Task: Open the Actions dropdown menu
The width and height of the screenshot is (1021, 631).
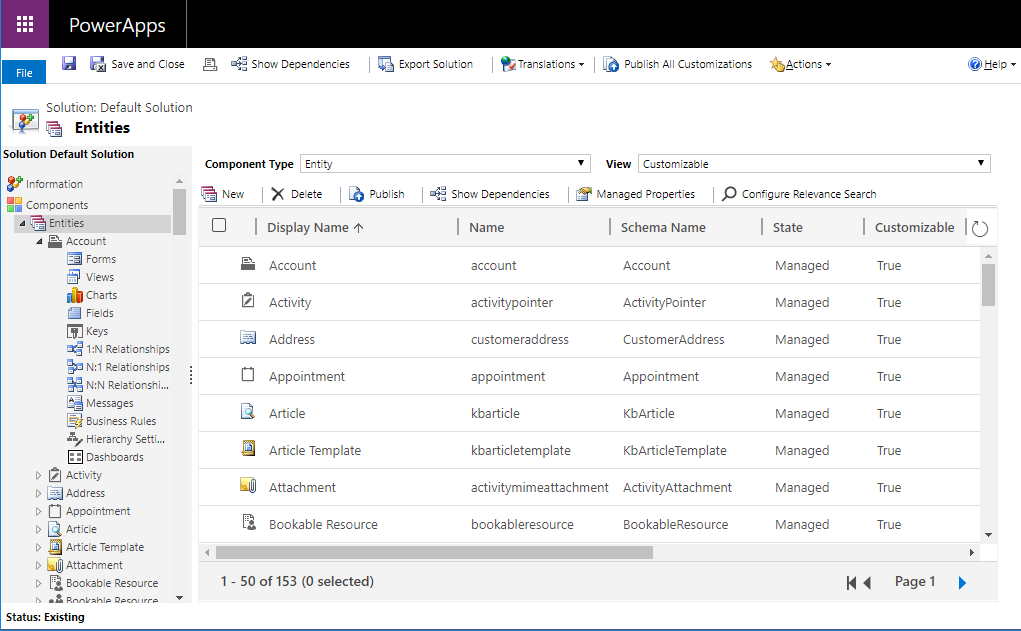Action: 800,64
